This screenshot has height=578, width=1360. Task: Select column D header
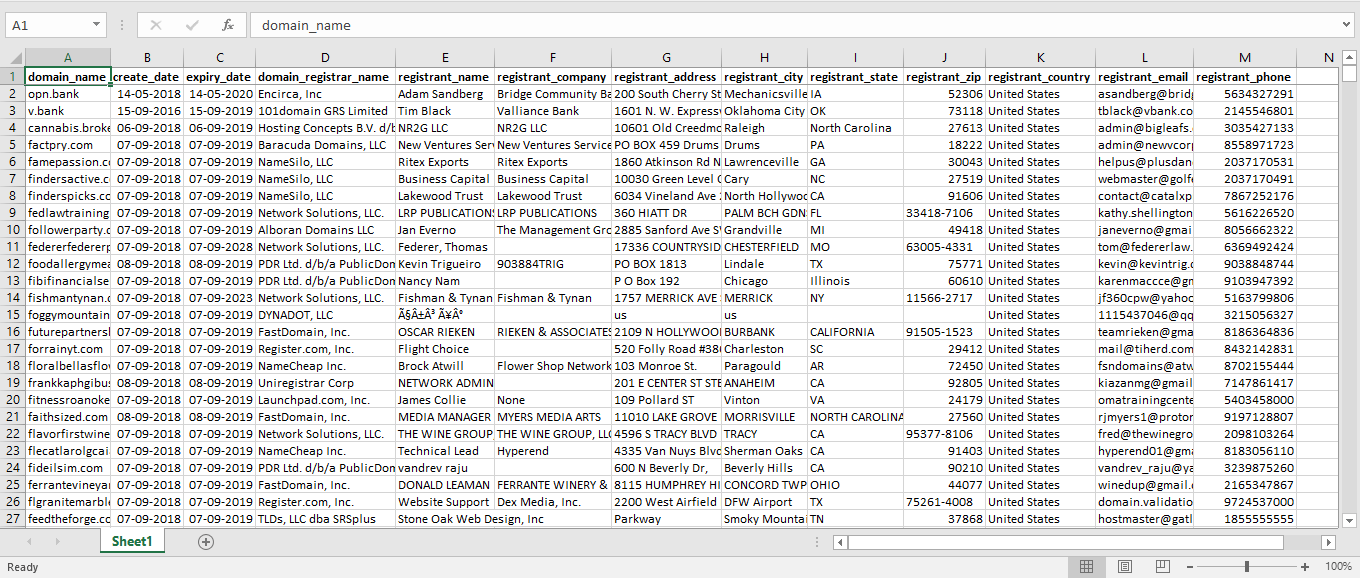click(x=325, y=58)
